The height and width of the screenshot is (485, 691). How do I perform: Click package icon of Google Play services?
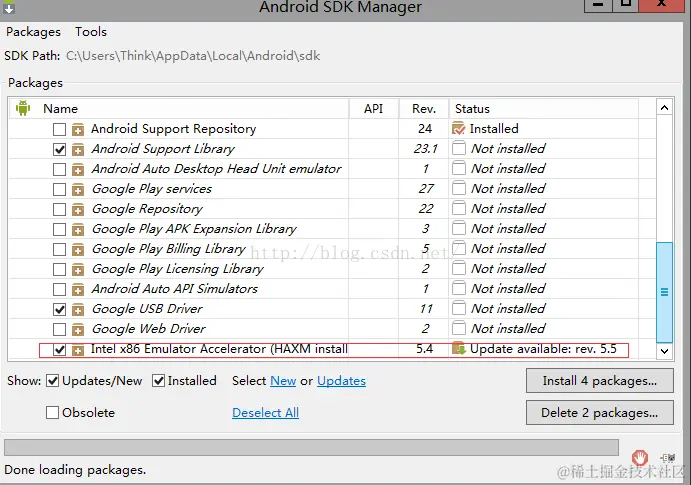pos(78,189)
